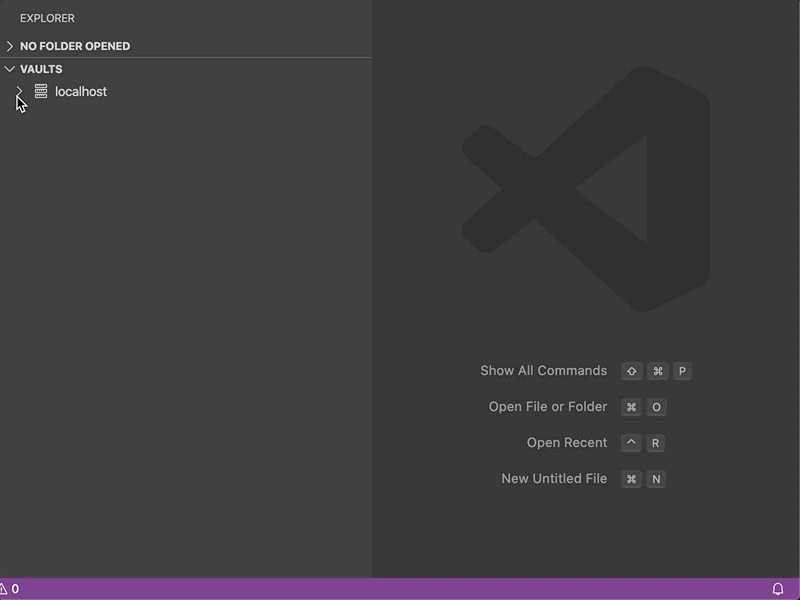Click the localhost server icon
This screenshot has height=600, width=800.
[41, 91]
